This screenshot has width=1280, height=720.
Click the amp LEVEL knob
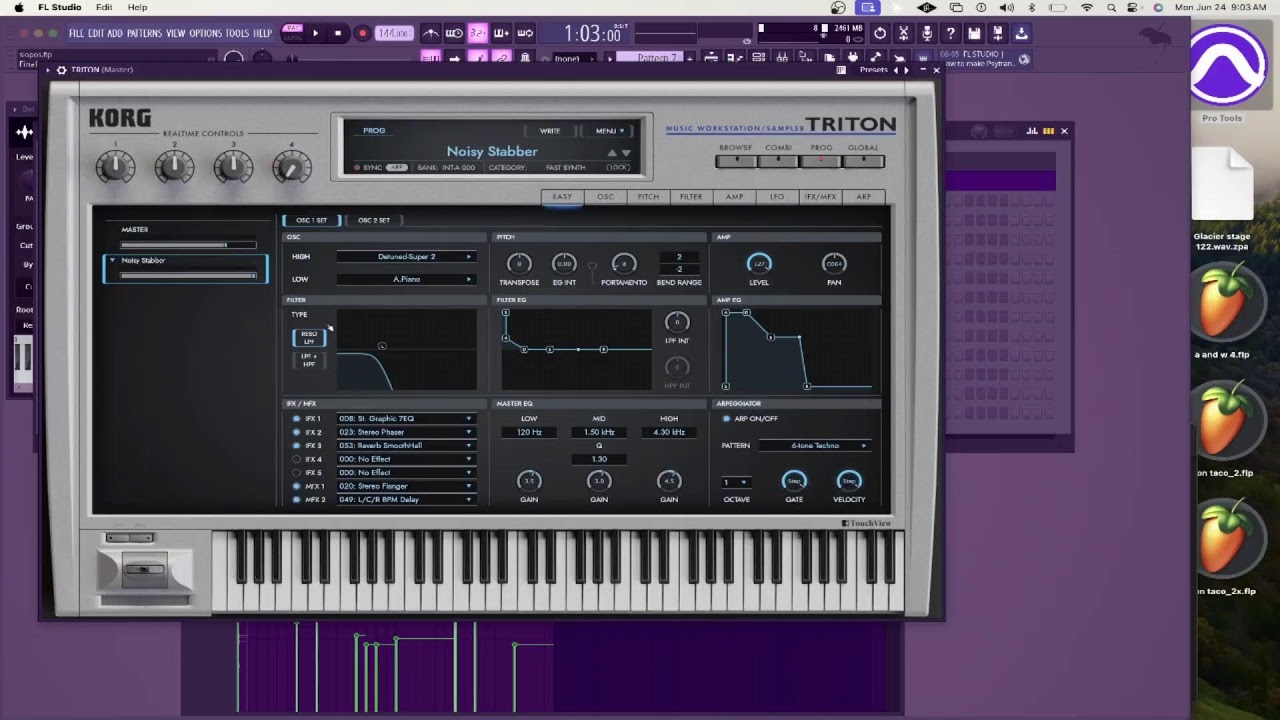759,264
